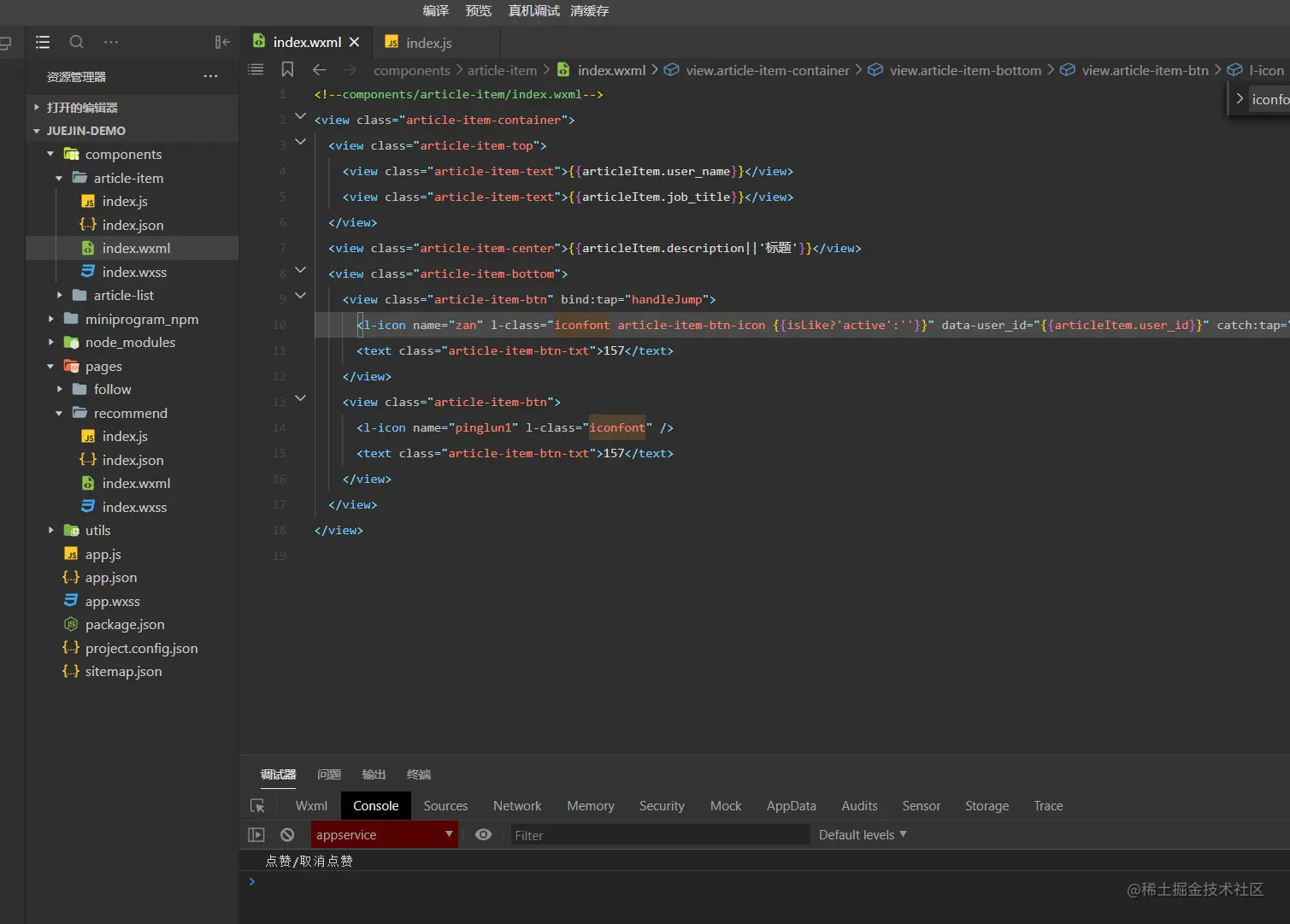Toggle the console sidebar icon
This screenshot has width=1290, height=924.
point(256,834)
